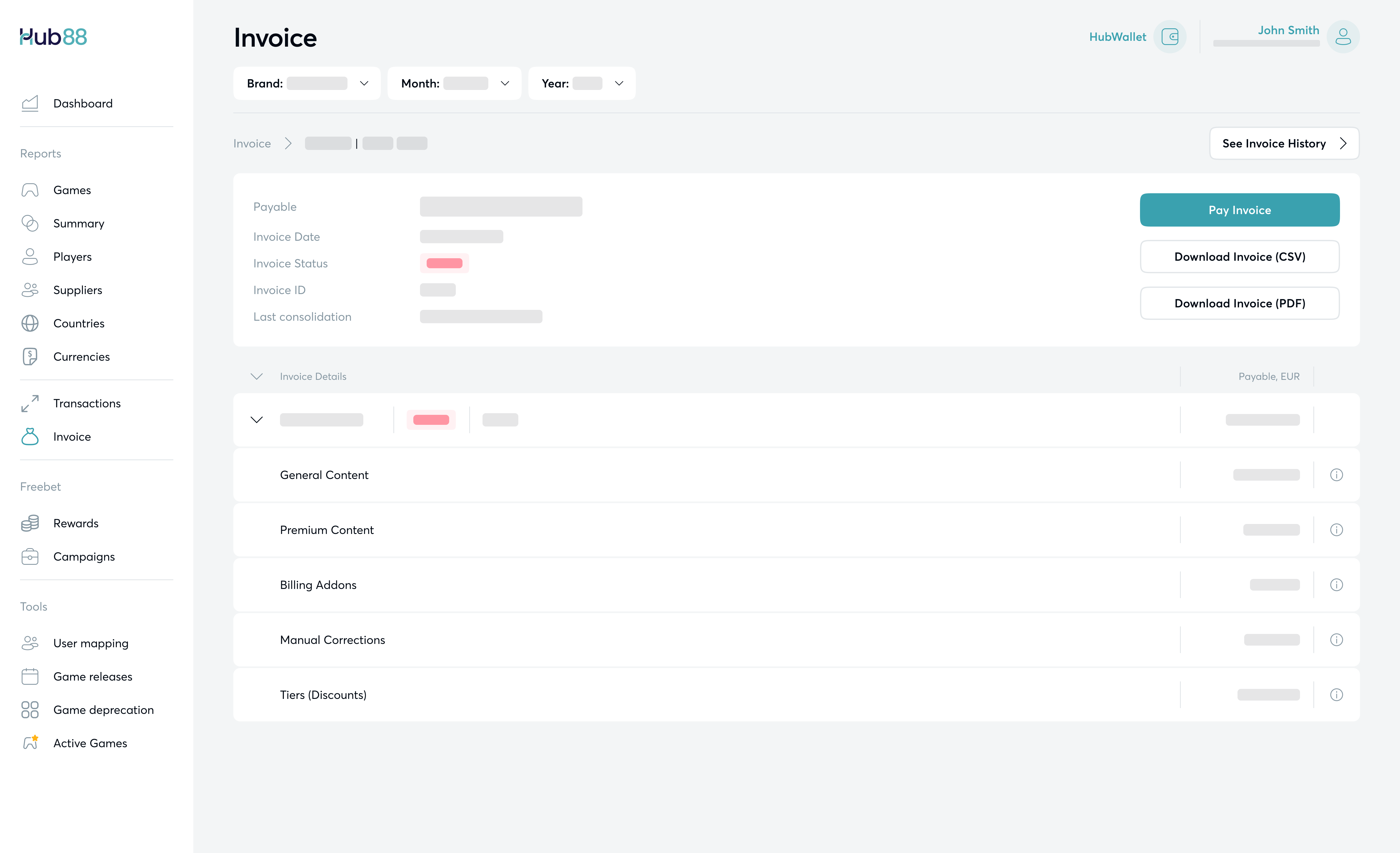Click the Invoice breadcrumb link
The width and height of the screenshot is (1400, 853).
tap(252, 144)
